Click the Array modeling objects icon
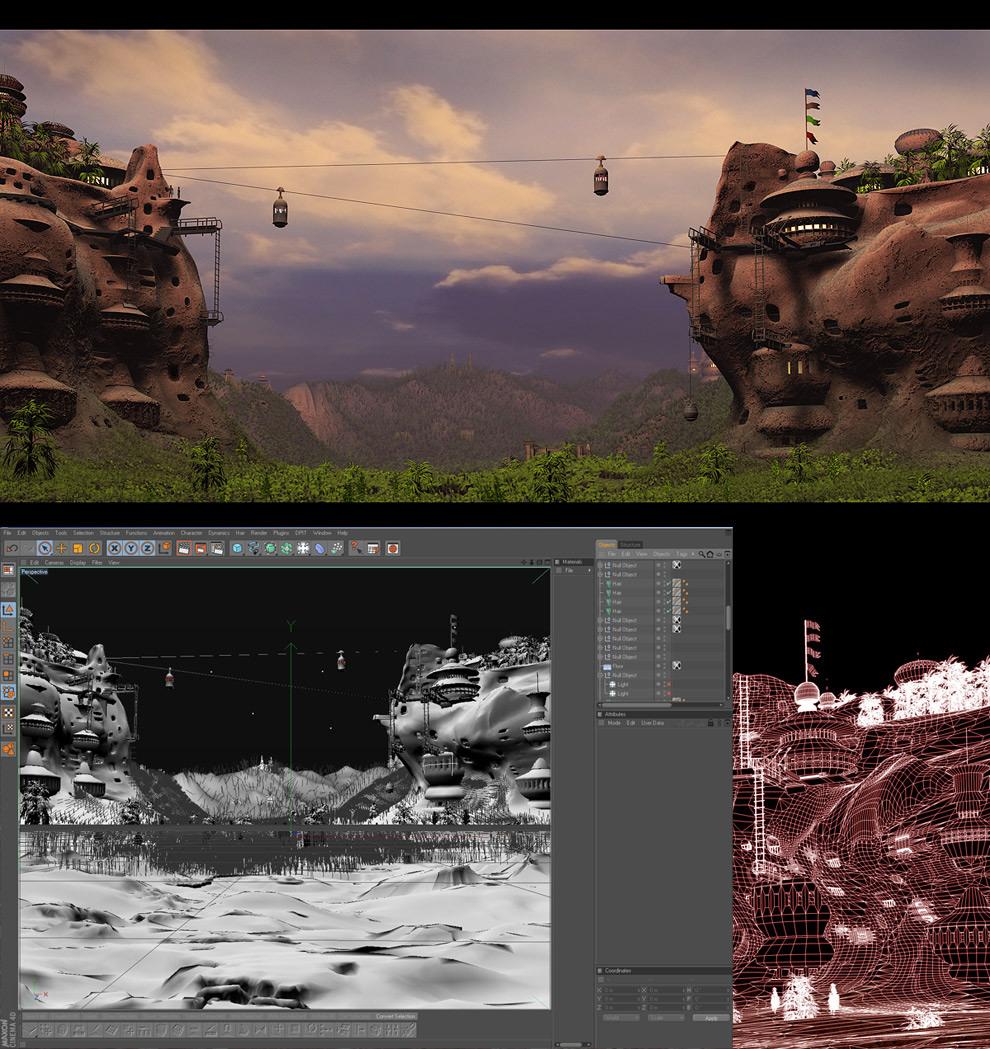 click(x=286, y=548)
